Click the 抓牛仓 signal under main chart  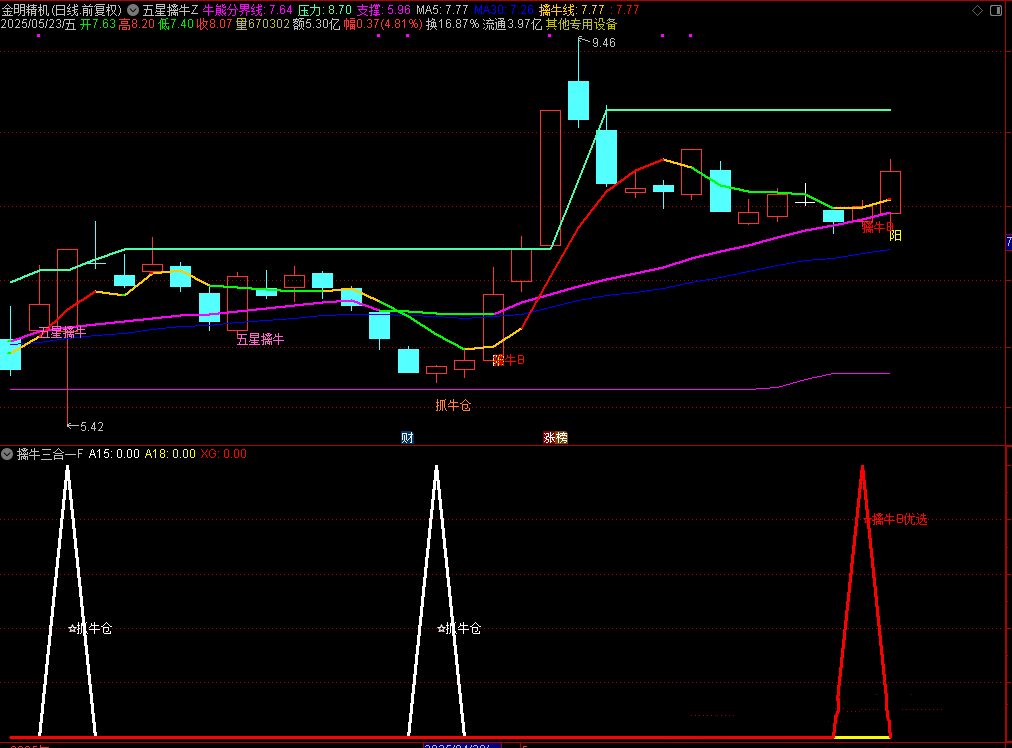click(452, 405)
